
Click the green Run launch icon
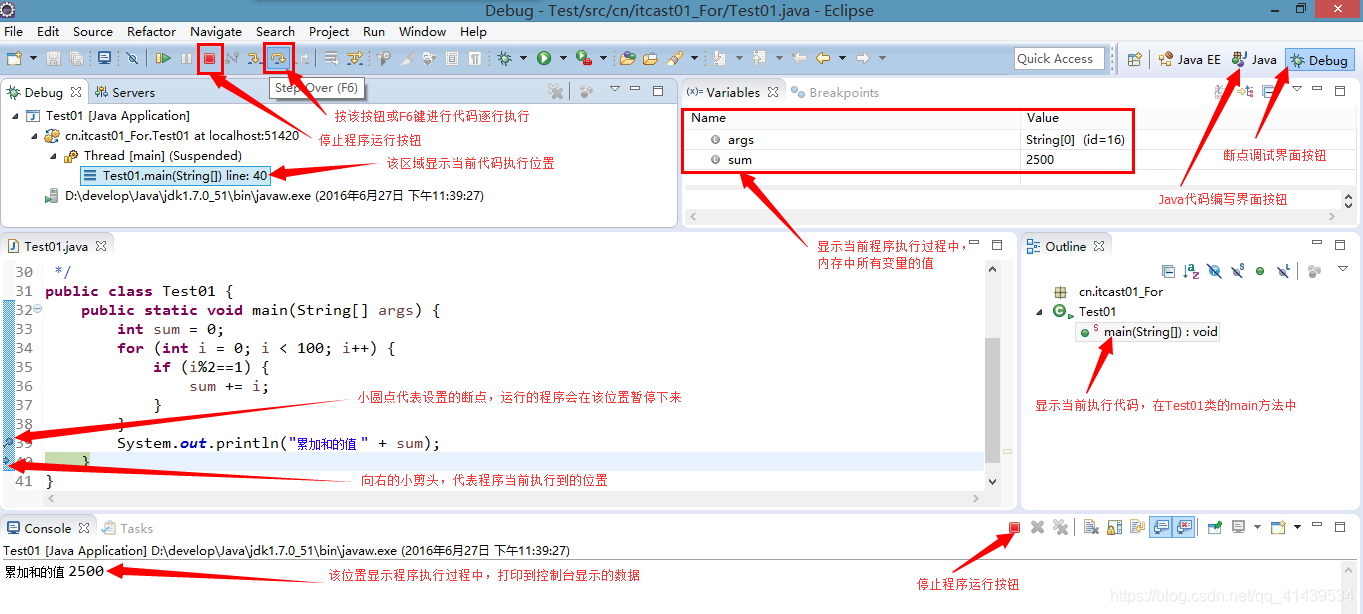click(x=544, y=58)
